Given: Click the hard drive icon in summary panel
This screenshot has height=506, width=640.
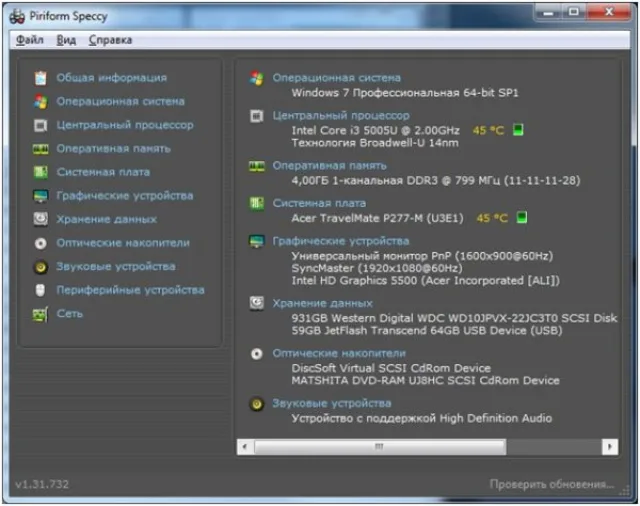Looking at the screenshot, I should click(x=257, y=303).
